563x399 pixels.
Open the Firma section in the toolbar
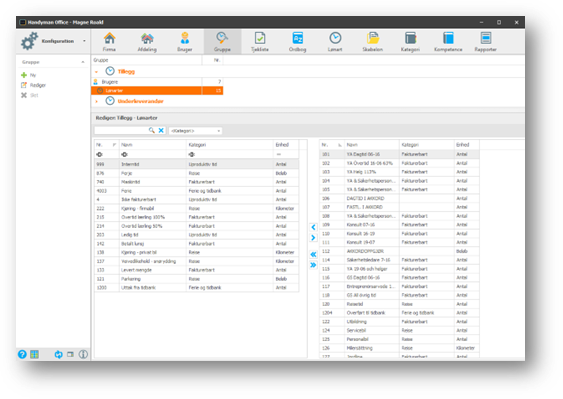pyautogui.click(x=109, y=42)
